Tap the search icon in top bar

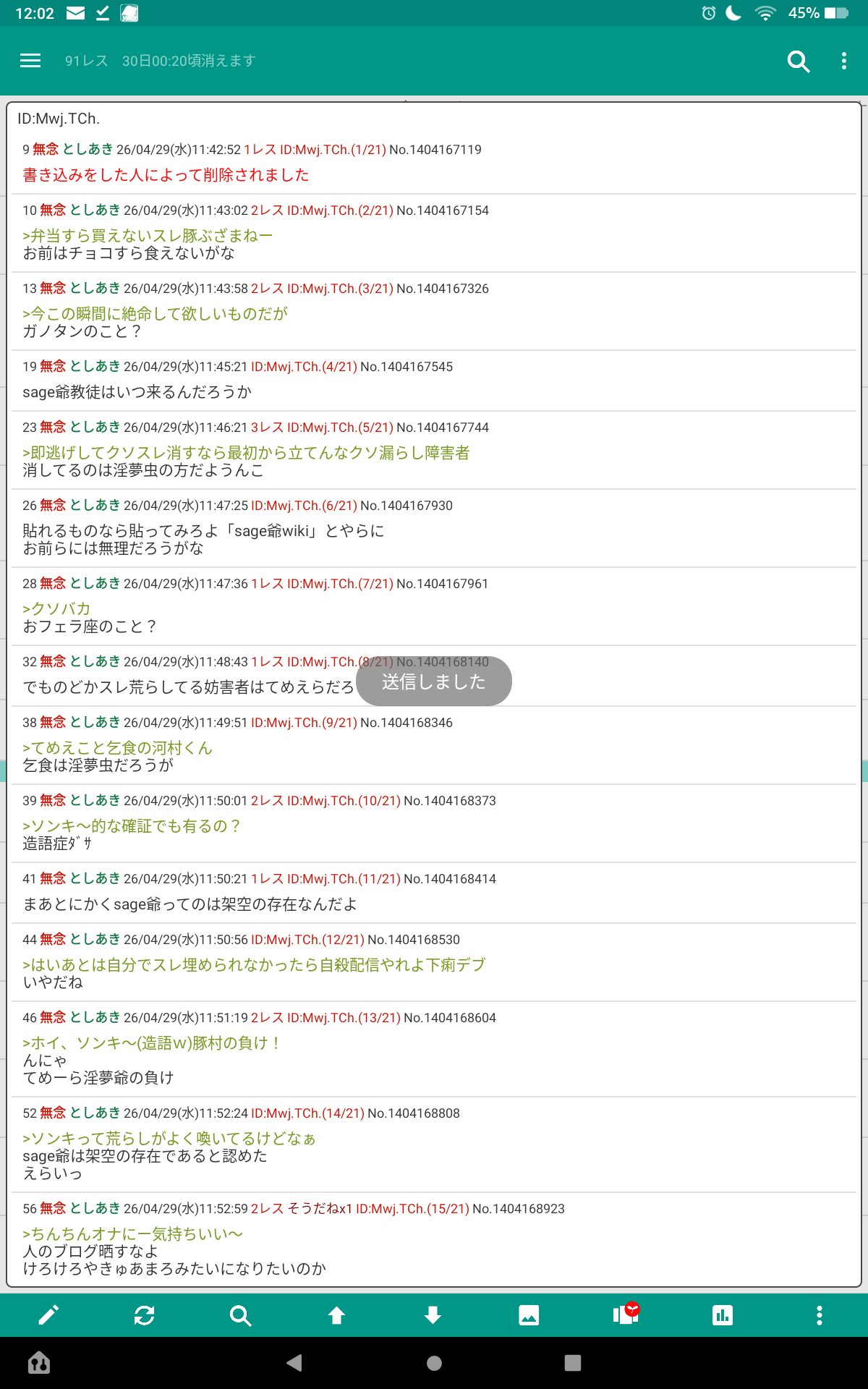(x=798, y=61)
